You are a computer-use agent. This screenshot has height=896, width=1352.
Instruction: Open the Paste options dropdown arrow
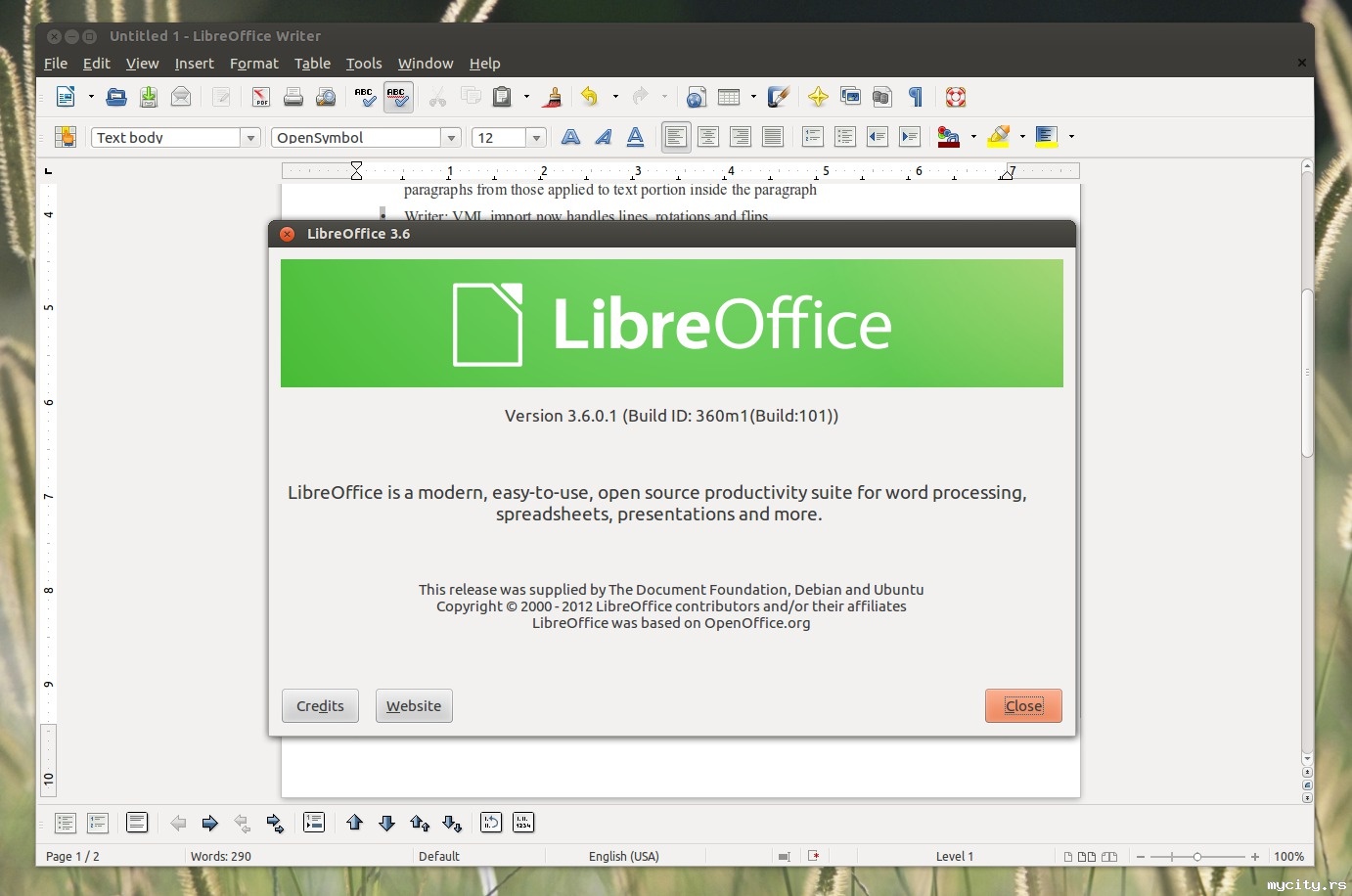tap(526, 96)
